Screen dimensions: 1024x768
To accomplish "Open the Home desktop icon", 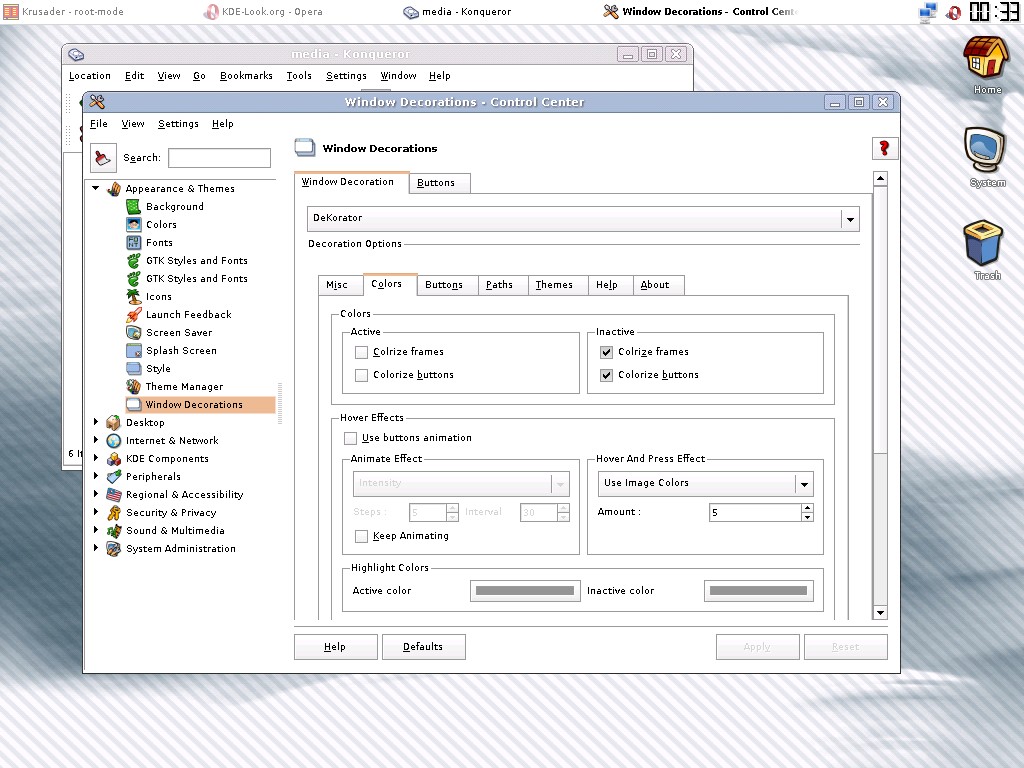I will (x=986, y=59).
